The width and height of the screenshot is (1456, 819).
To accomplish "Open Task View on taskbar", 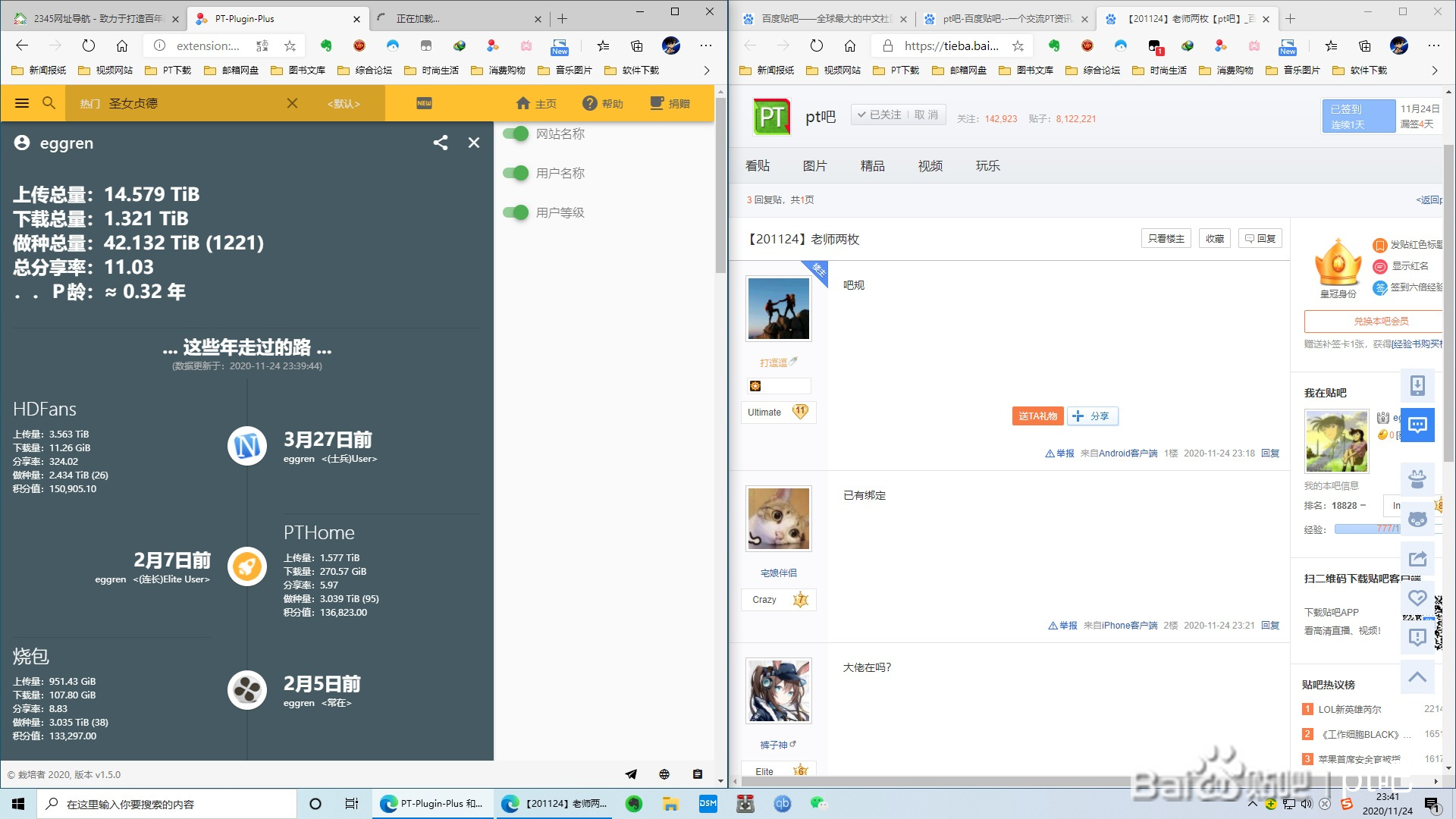I will 352,804.
